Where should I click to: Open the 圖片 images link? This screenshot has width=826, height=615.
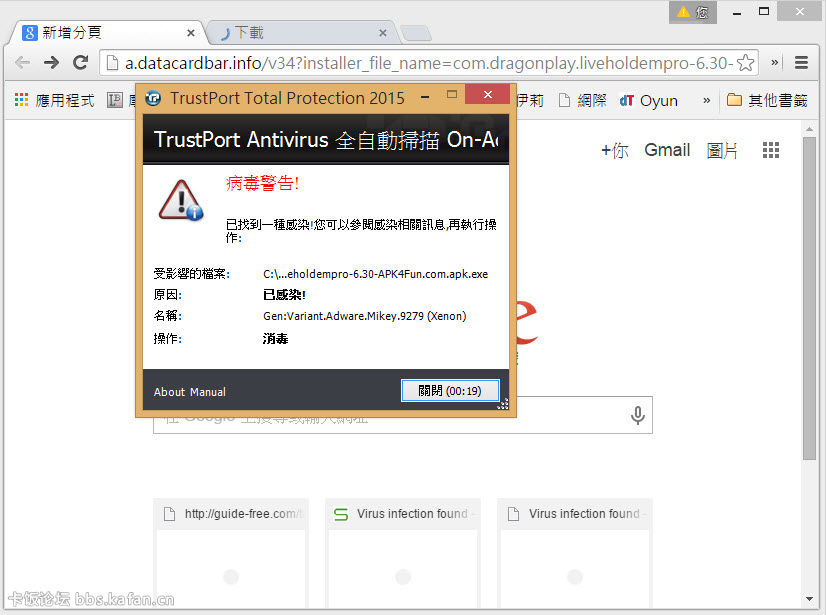click(x=722, y=150)
